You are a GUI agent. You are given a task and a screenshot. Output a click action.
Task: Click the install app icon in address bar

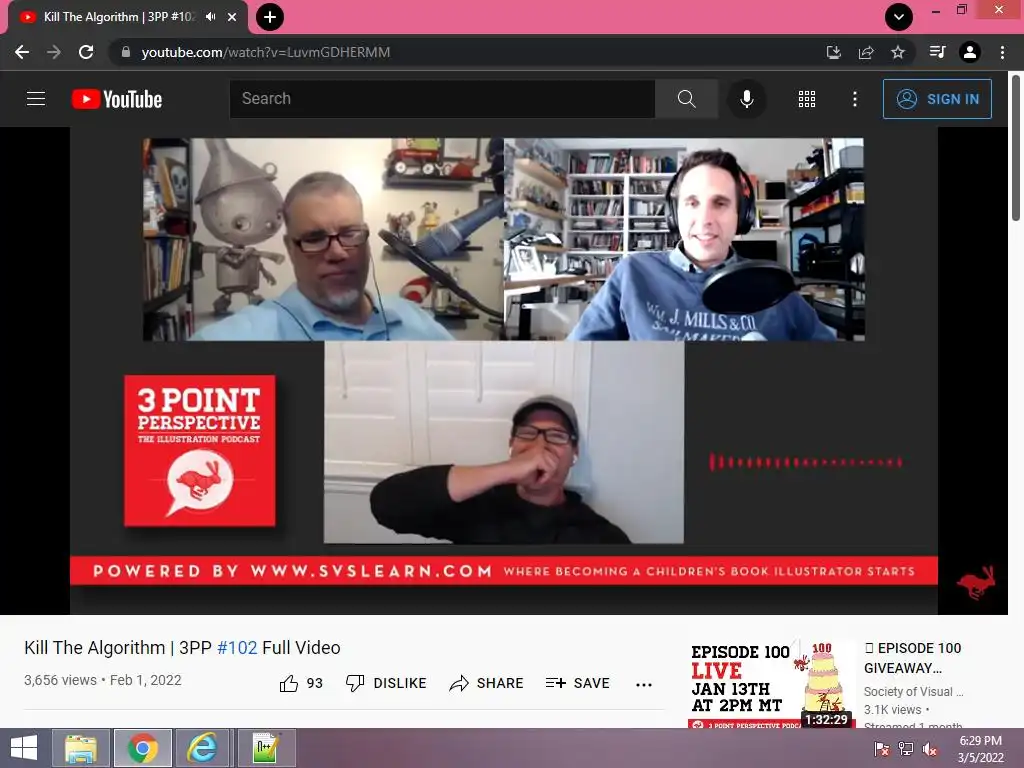tap(833, 52)
